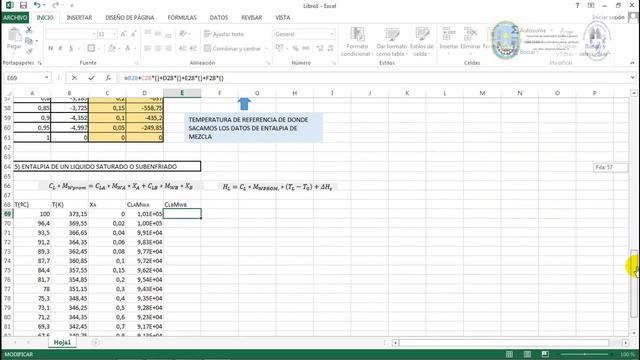
Task: Apply the accounting number format
Action: 280,48
